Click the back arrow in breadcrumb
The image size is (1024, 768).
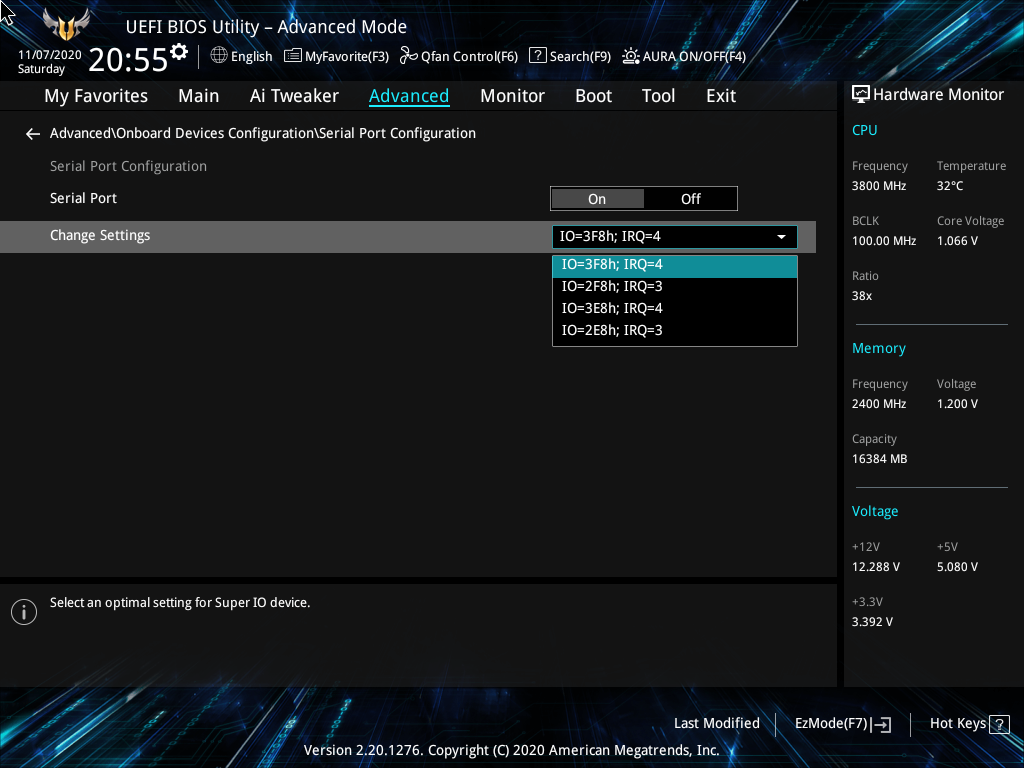33,134
